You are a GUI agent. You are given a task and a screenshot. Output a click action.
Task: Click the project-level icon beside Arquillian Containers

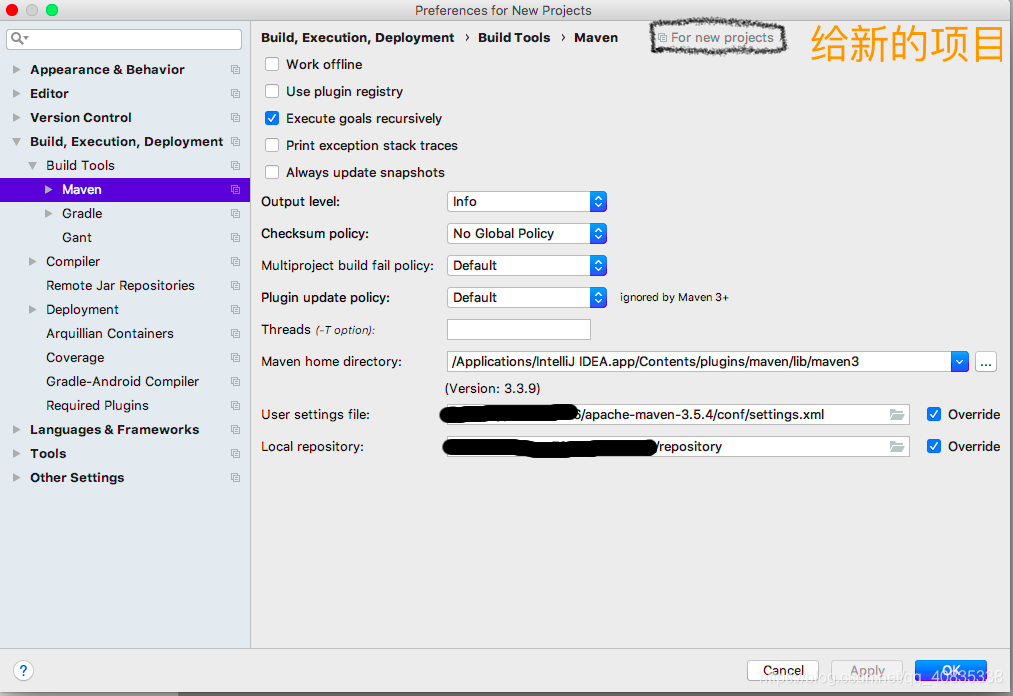[235, 333]
